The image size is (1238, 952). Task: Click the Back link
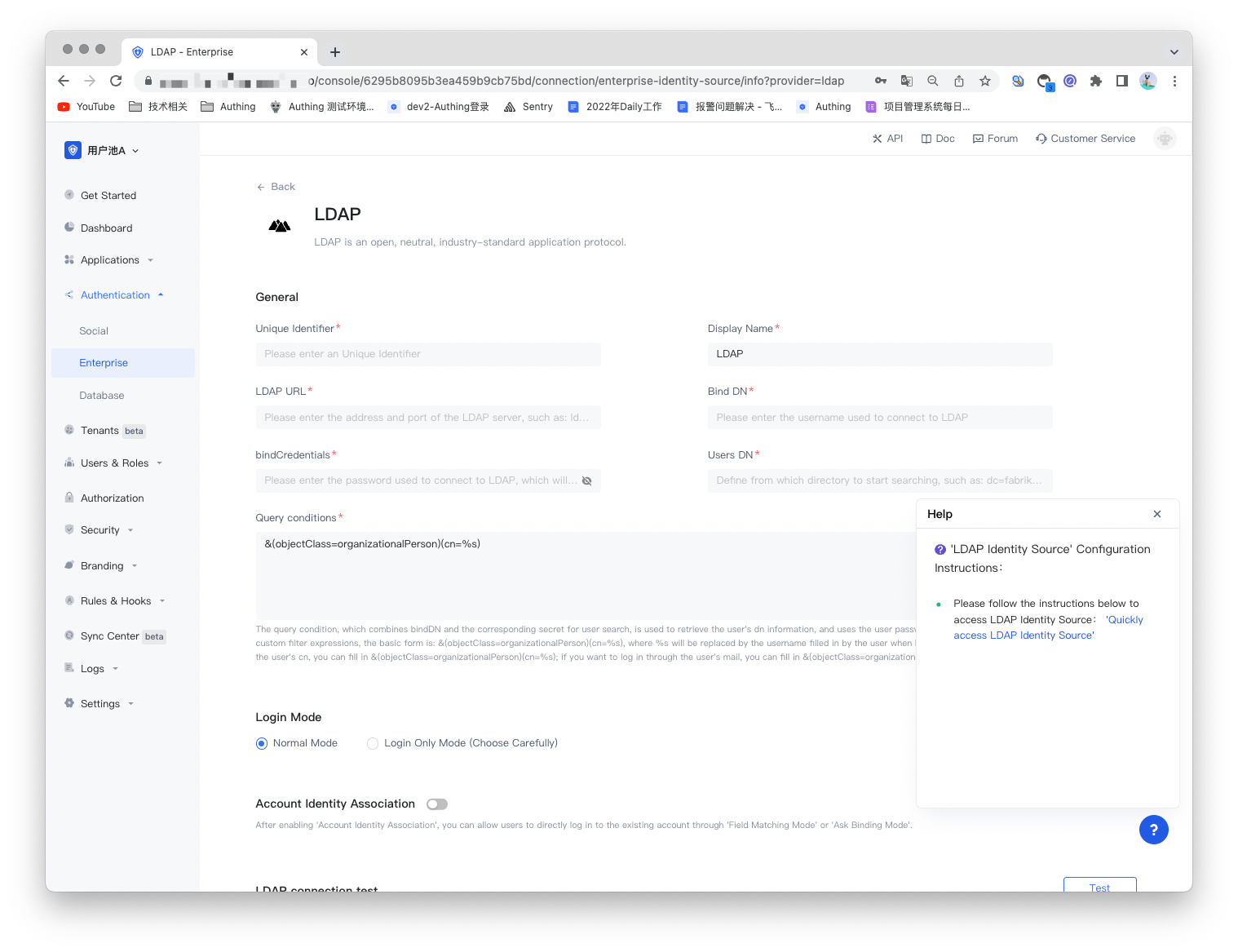point(276,187)
